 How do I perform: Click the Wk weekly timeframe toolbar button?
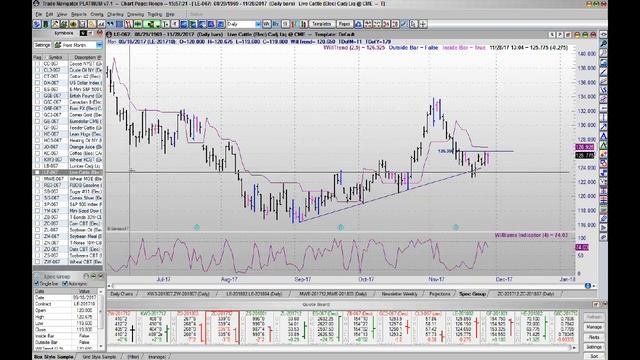(x=267, y=24)
